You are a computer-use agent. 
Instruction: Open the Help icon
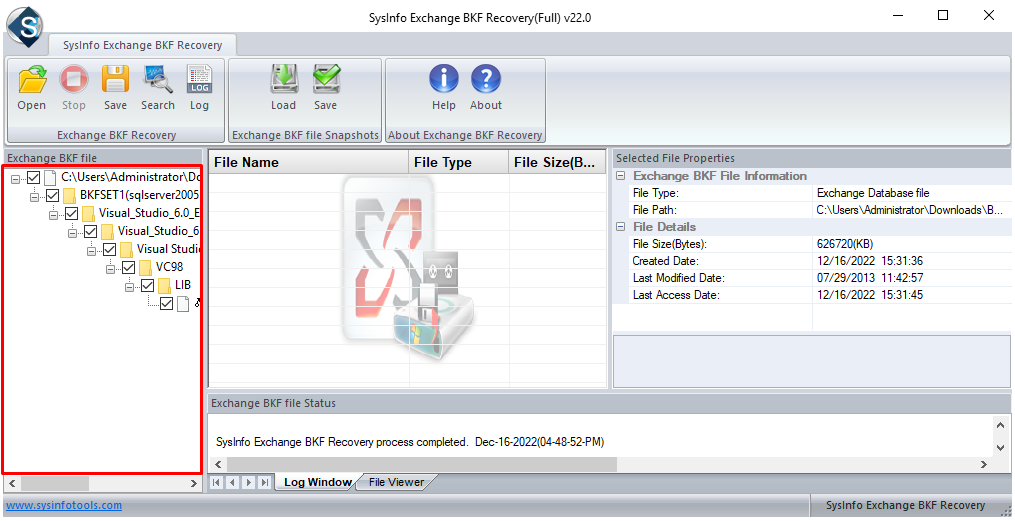[444, 88]
